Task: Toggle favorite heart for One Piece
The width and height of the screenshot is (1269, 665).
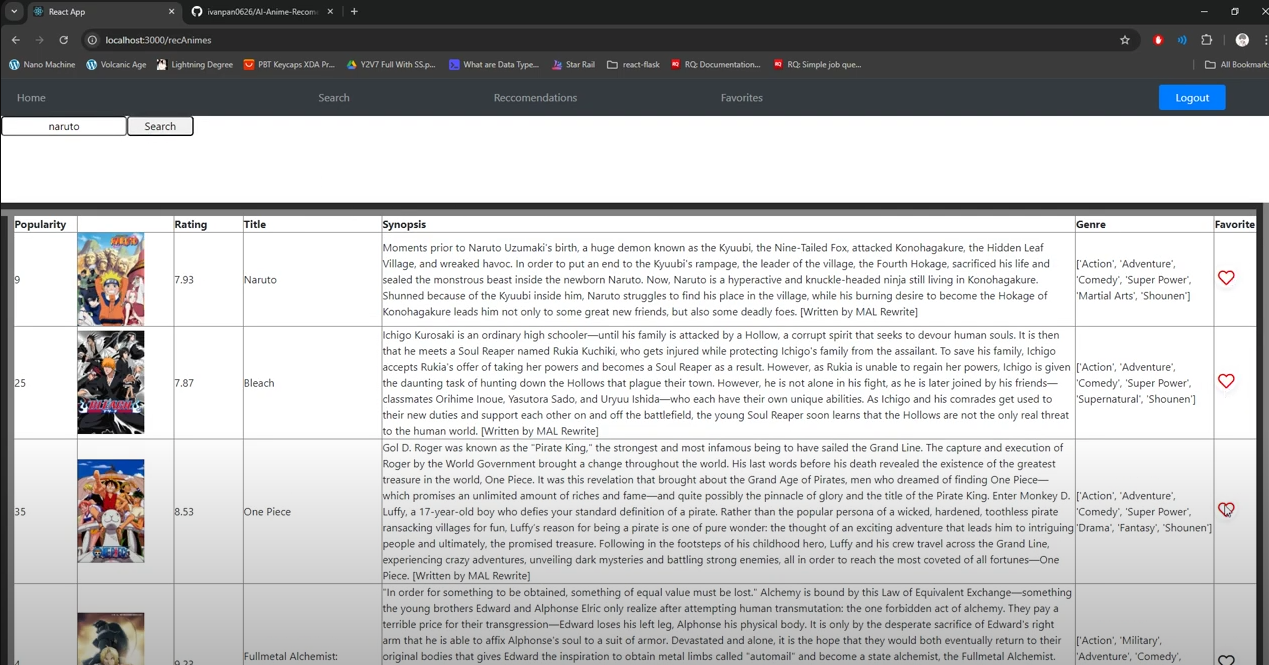Action: tap(1226, 510)
